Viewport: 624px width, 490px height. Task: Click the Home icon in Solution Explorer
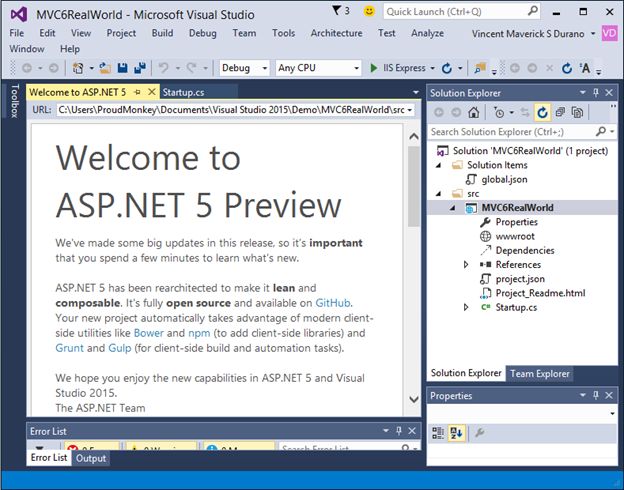tap(474, 113)
